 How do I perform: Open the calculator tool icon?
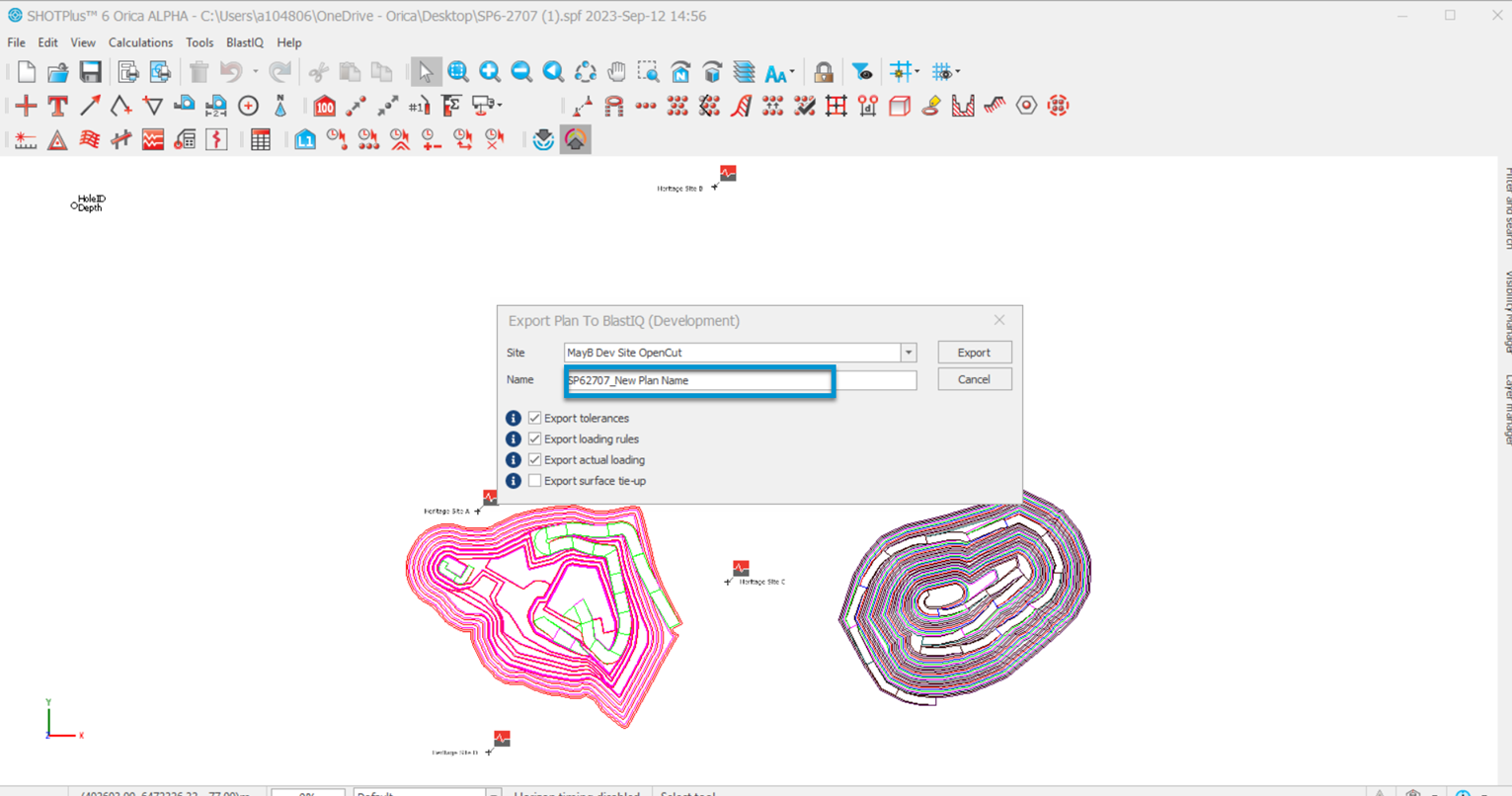(x=185, y=140)
